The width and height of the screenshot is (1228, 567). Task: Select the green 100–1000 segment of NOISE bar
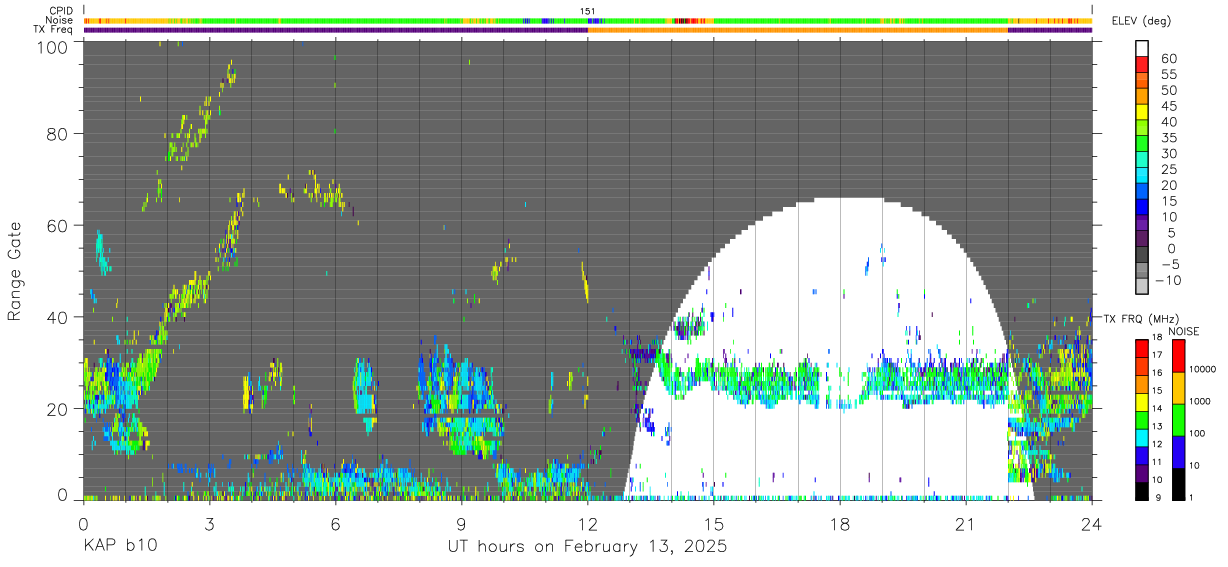[1177, 418]
